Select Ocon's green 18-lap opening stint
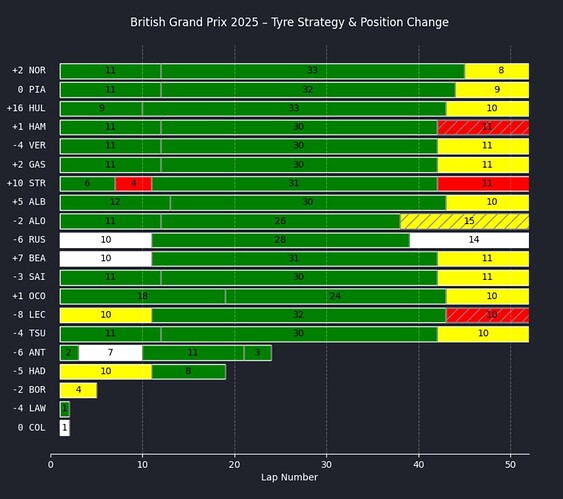This screenshot has width=563, height=499. 143,296
